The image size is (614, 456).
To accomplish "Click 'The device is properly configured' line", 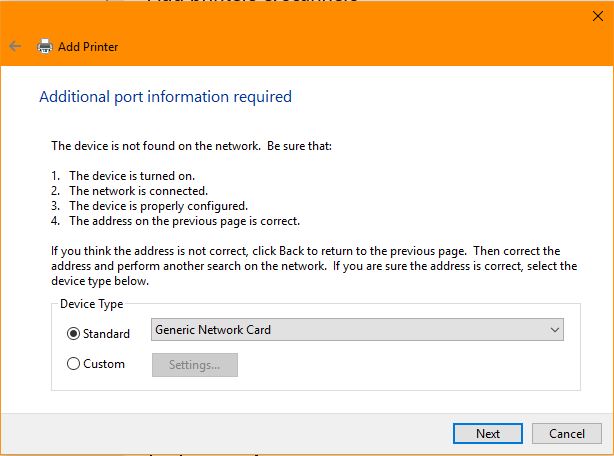I will (x=158, y=206).
